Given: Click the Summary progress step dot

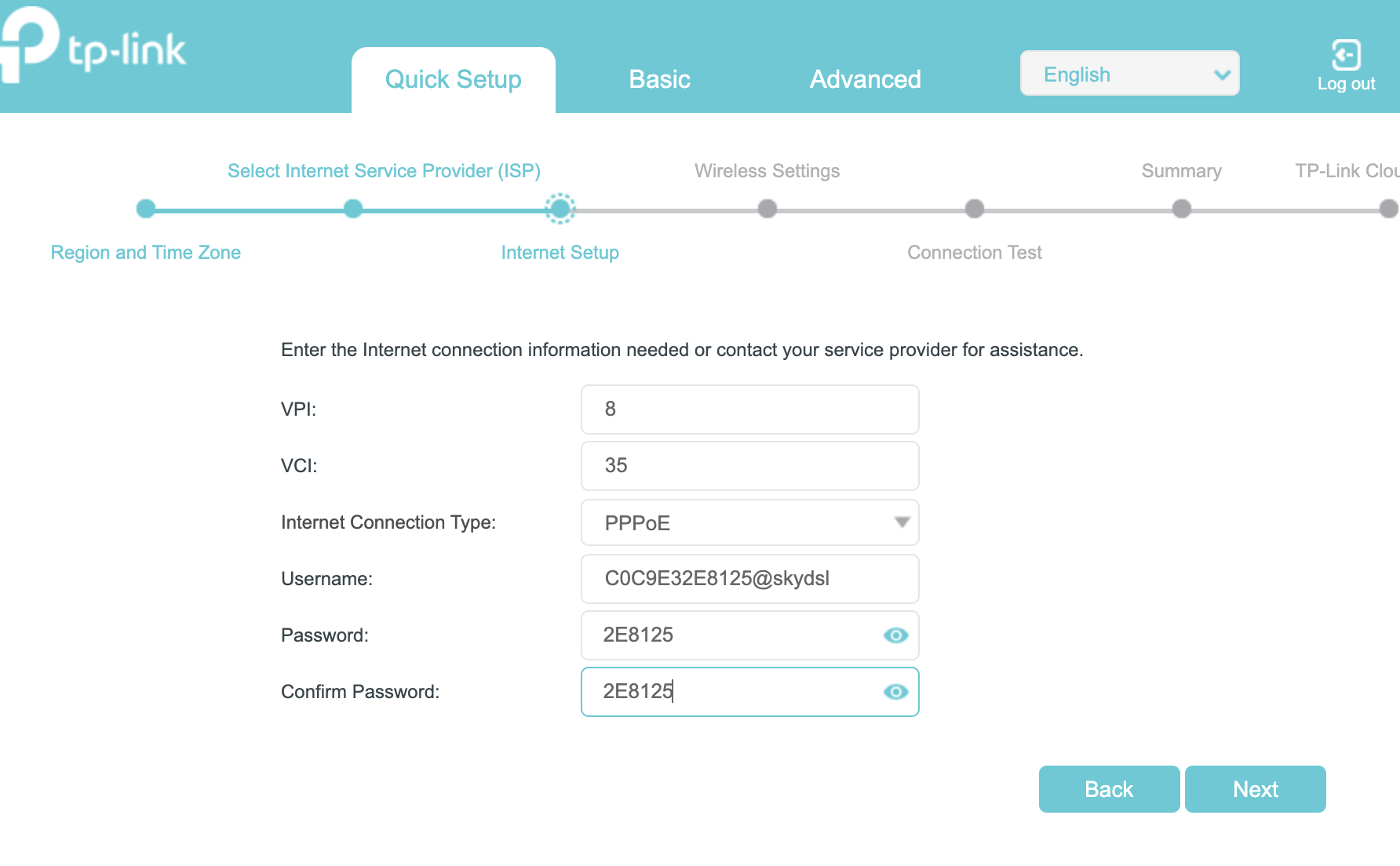Looking at the screenshot, I should coord(1182,209).
